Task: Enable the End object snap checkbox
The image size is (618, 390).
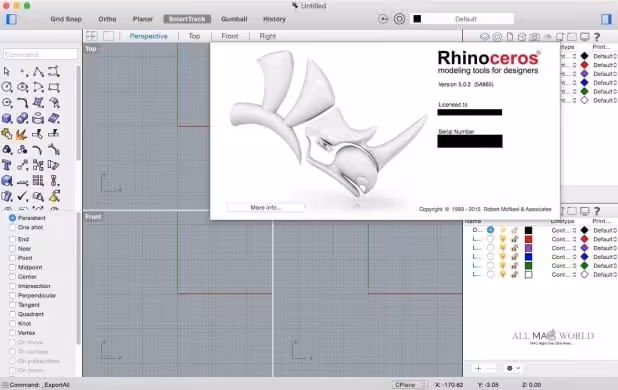Action: pos(13,239)
